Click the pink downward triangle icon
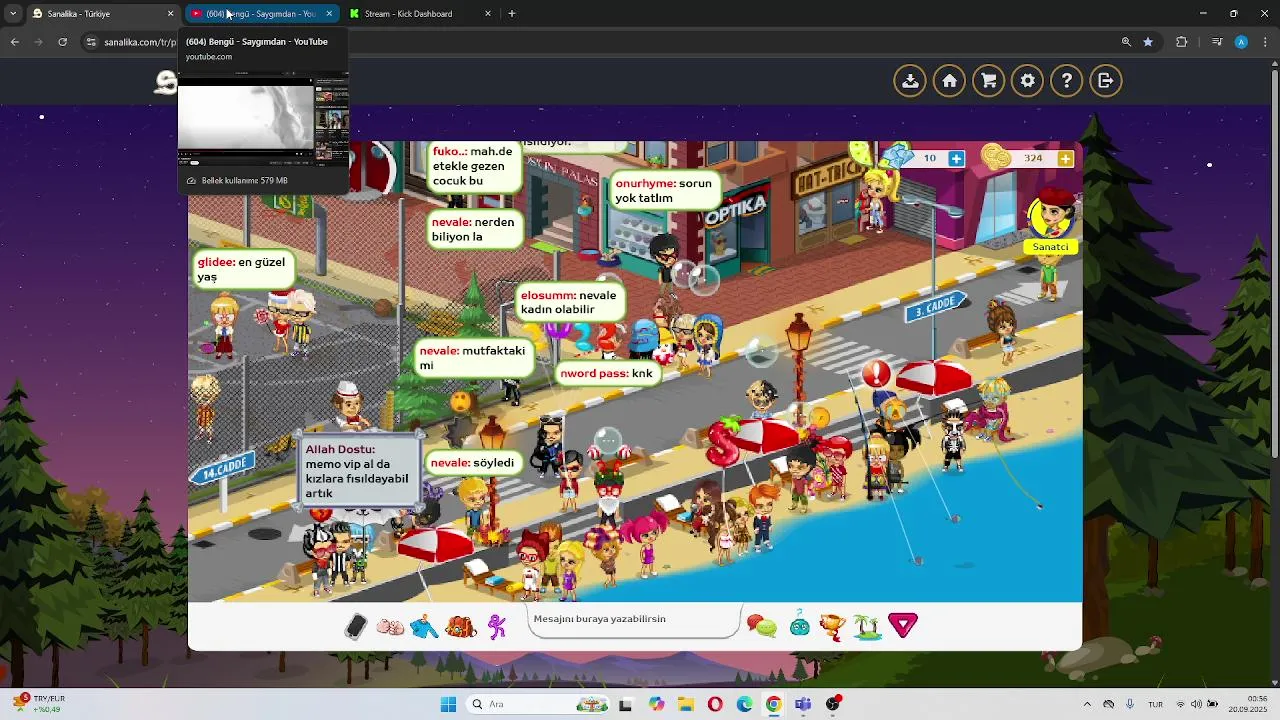Image resolution: width=1280 pixels, height=720 pixels. 903,626
